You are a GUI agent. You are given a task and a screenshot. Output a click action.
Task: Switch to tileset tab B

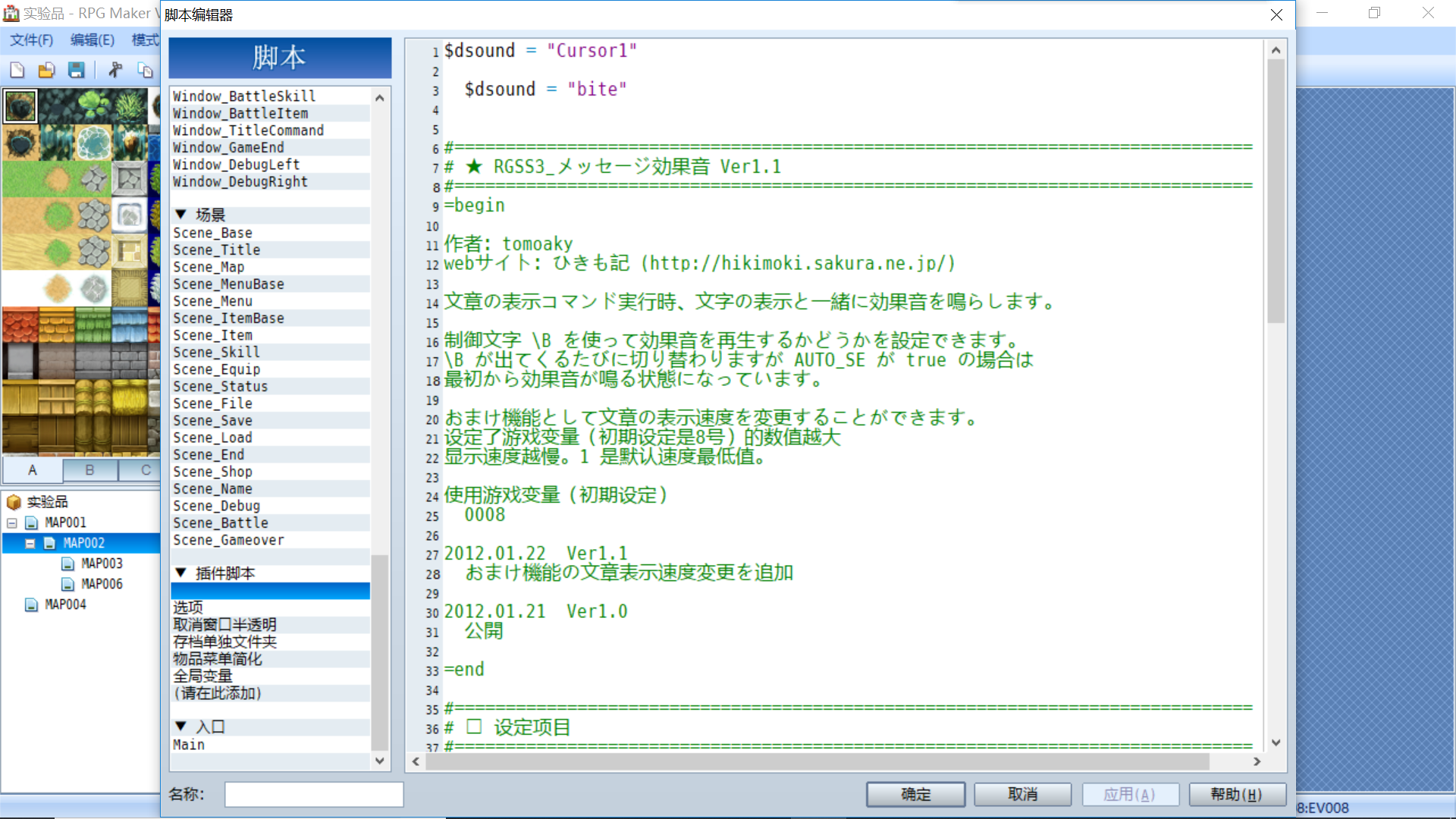point(89,470)
